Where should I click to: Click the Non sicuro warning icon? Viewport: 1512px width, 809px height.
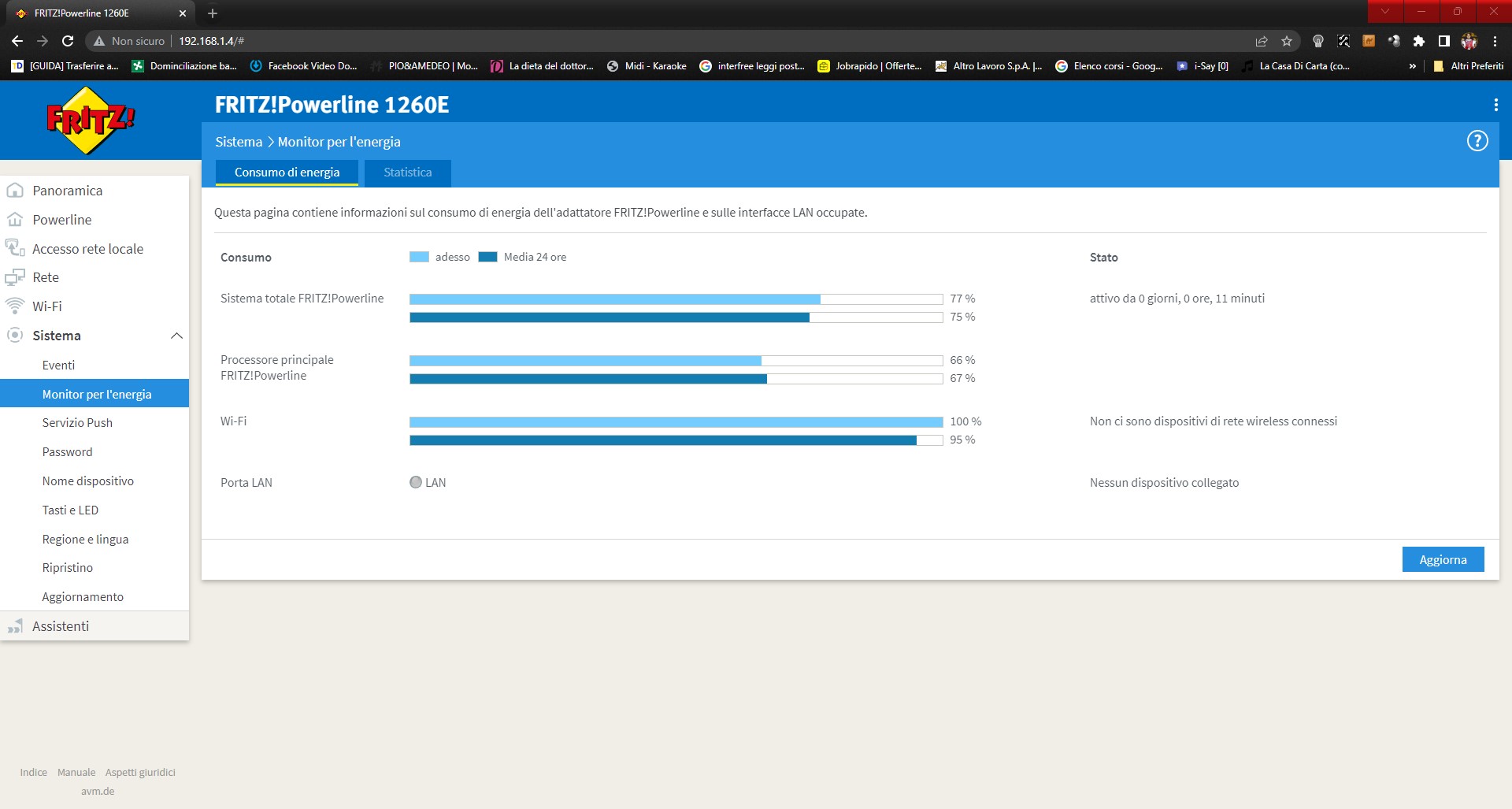click(99, 41)
